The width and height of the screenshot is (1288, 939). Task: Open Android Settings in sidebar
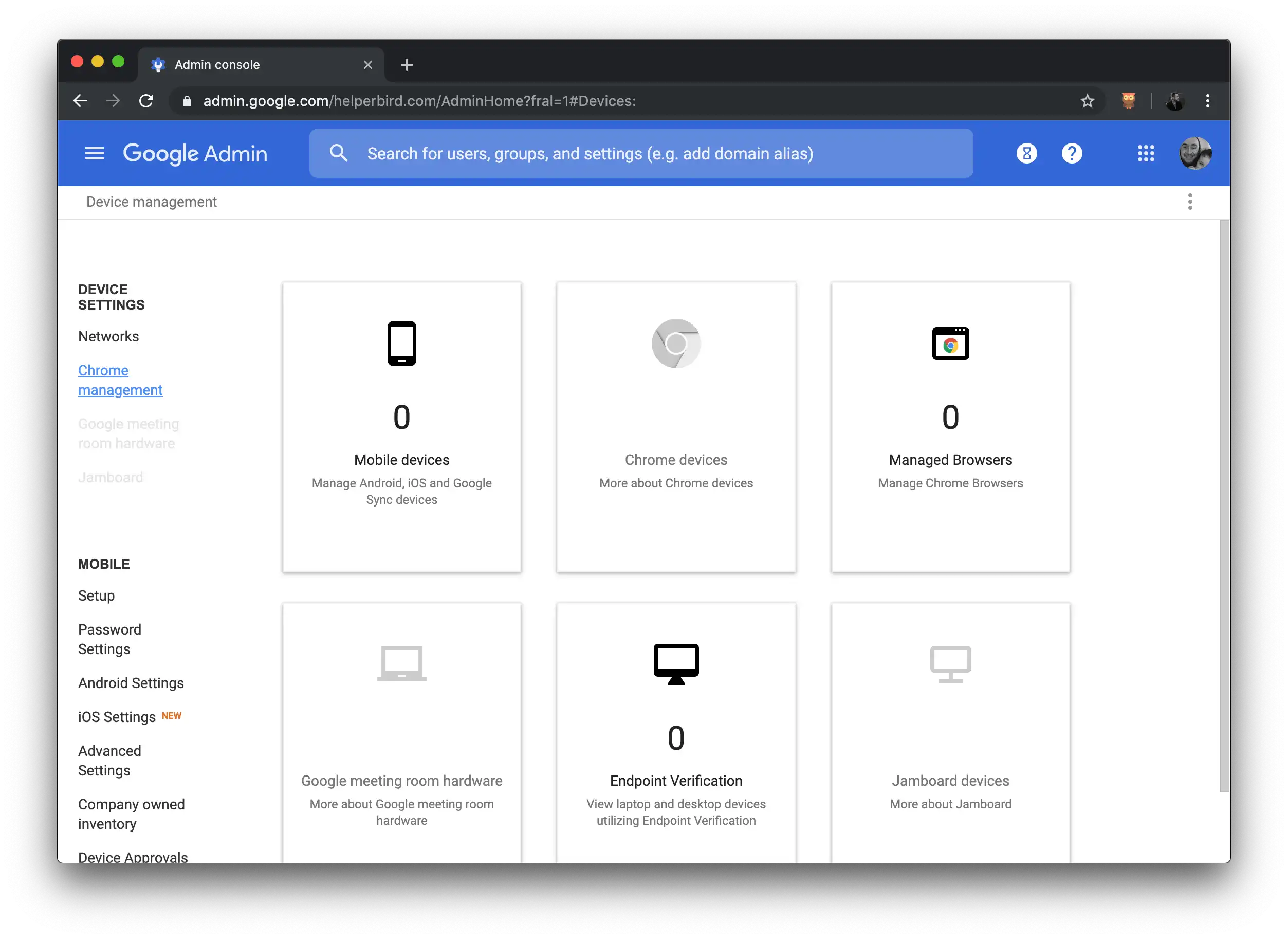point(131,683)
